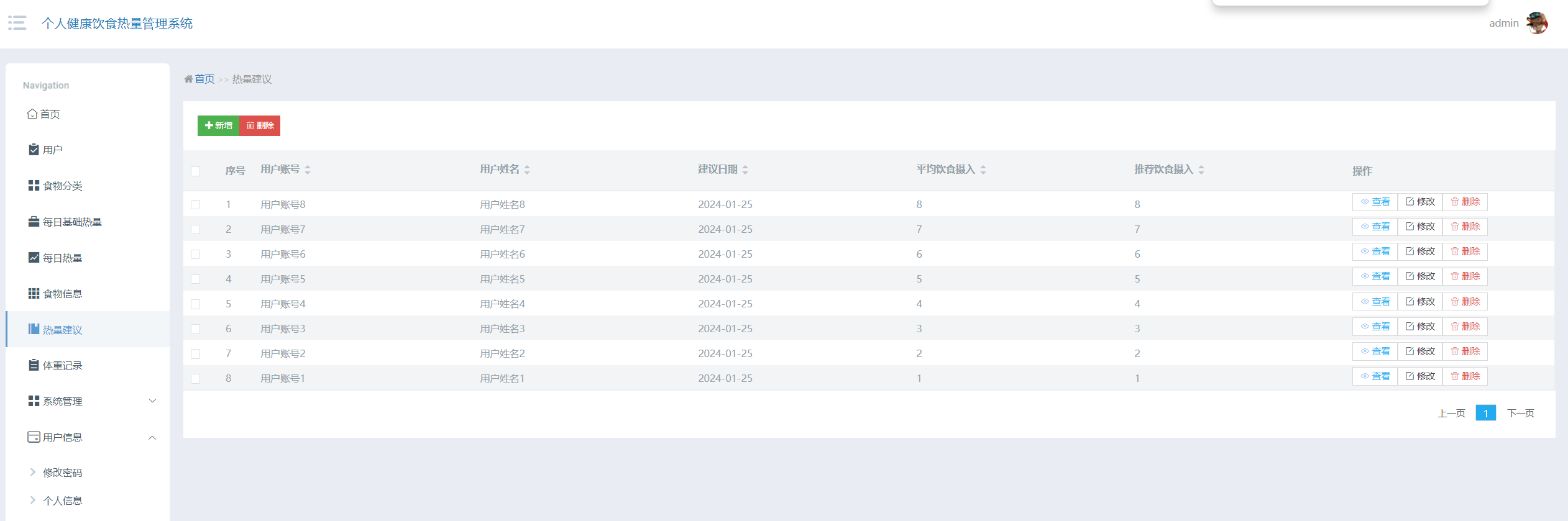Image resolution: width=1568 pixels, height=521 pixels.
Task: Go to 用户 in the navigation menu
Action: [52, 150]
